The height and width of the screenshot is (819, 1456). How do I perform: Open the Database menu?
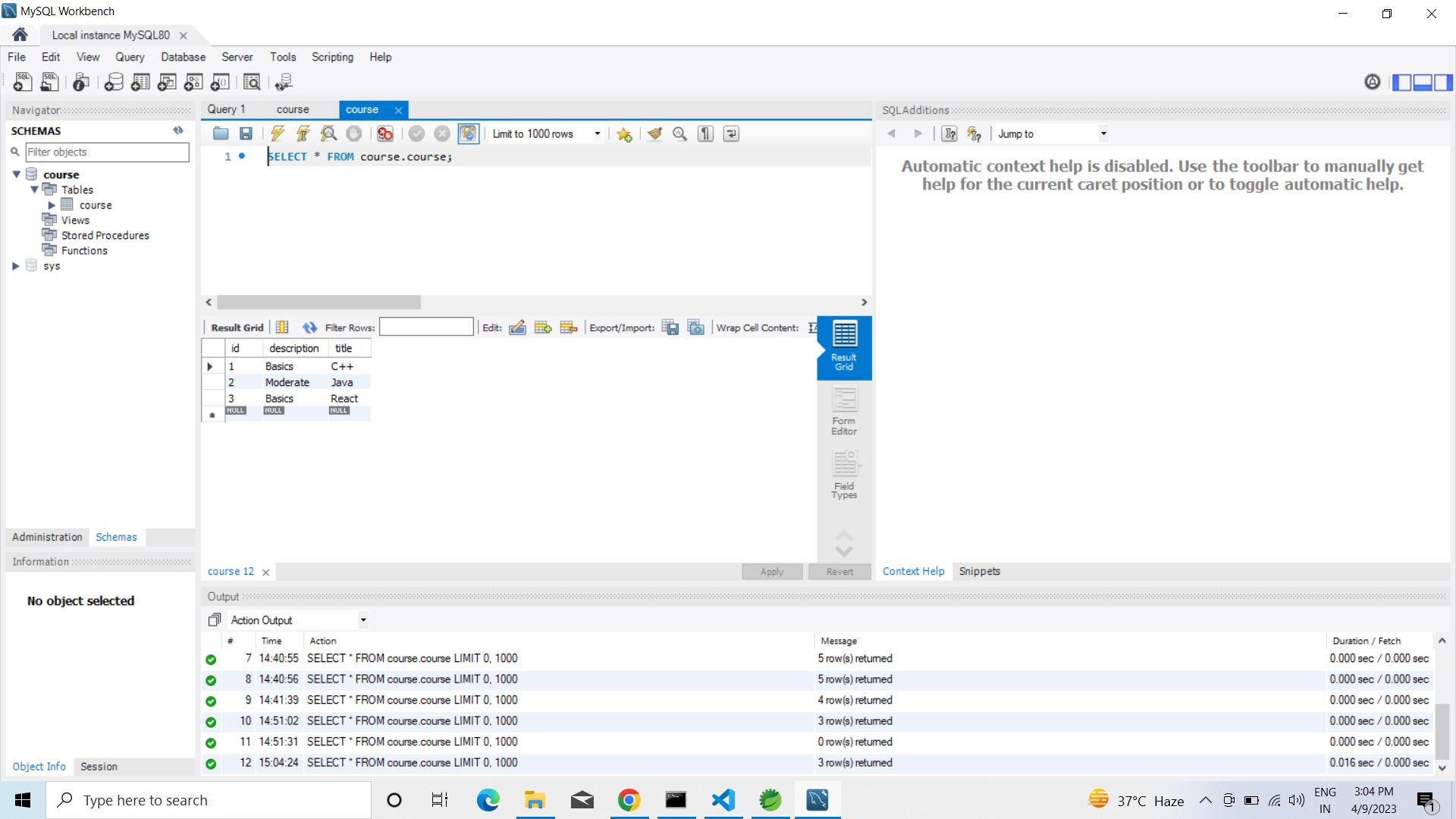(183, 57)
